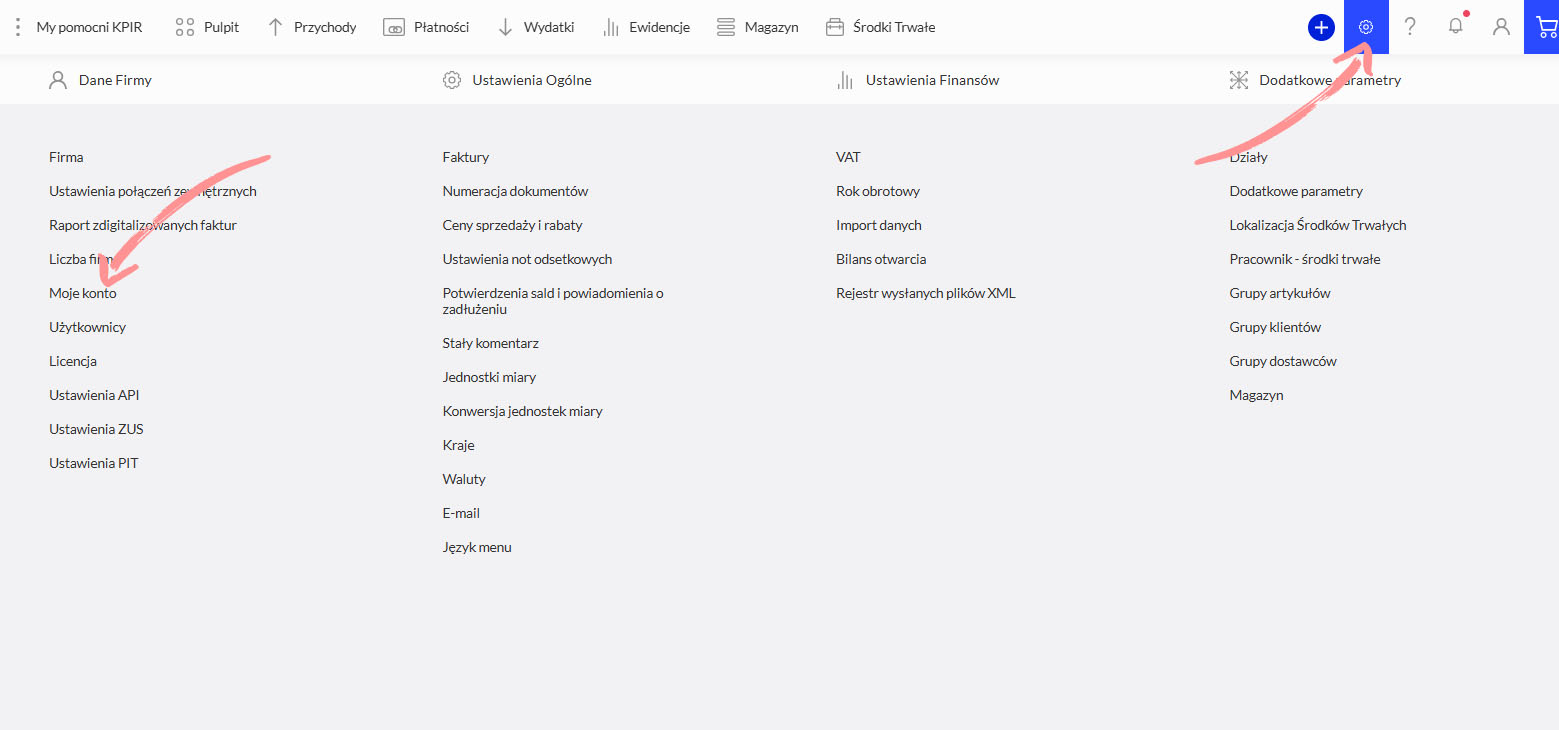Viewport: 1559px width, 730px height.
Task: Click the Użytkownicy link
Action: coord(87,327)
